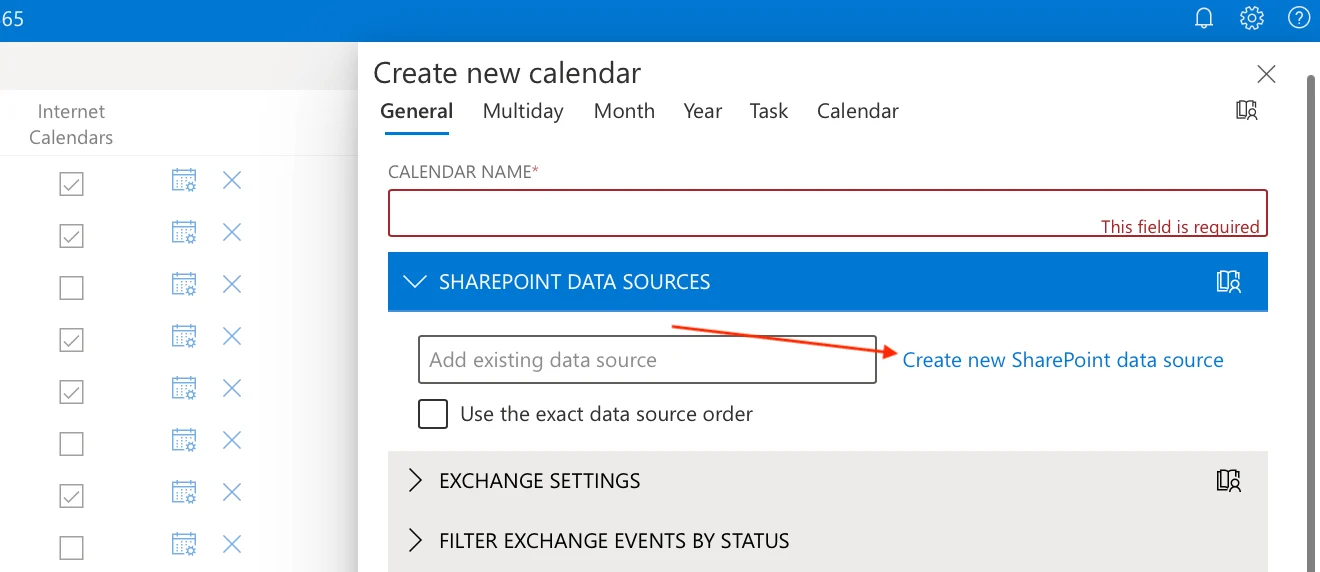Close the Create new calendar panel
The height and width of the screenshot is (572, 1320).
[1266, 74]
